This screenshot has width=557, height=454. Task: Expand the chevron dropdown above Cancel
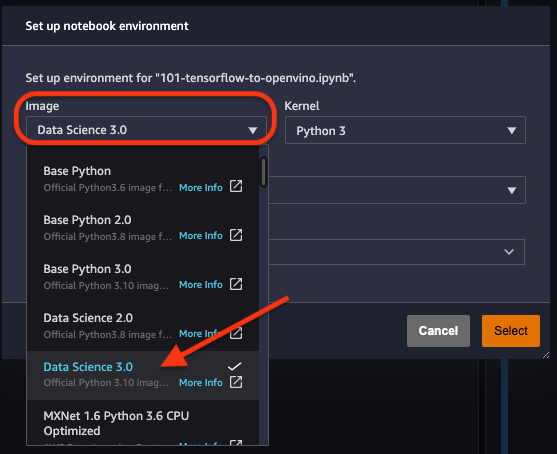(397, 252)
